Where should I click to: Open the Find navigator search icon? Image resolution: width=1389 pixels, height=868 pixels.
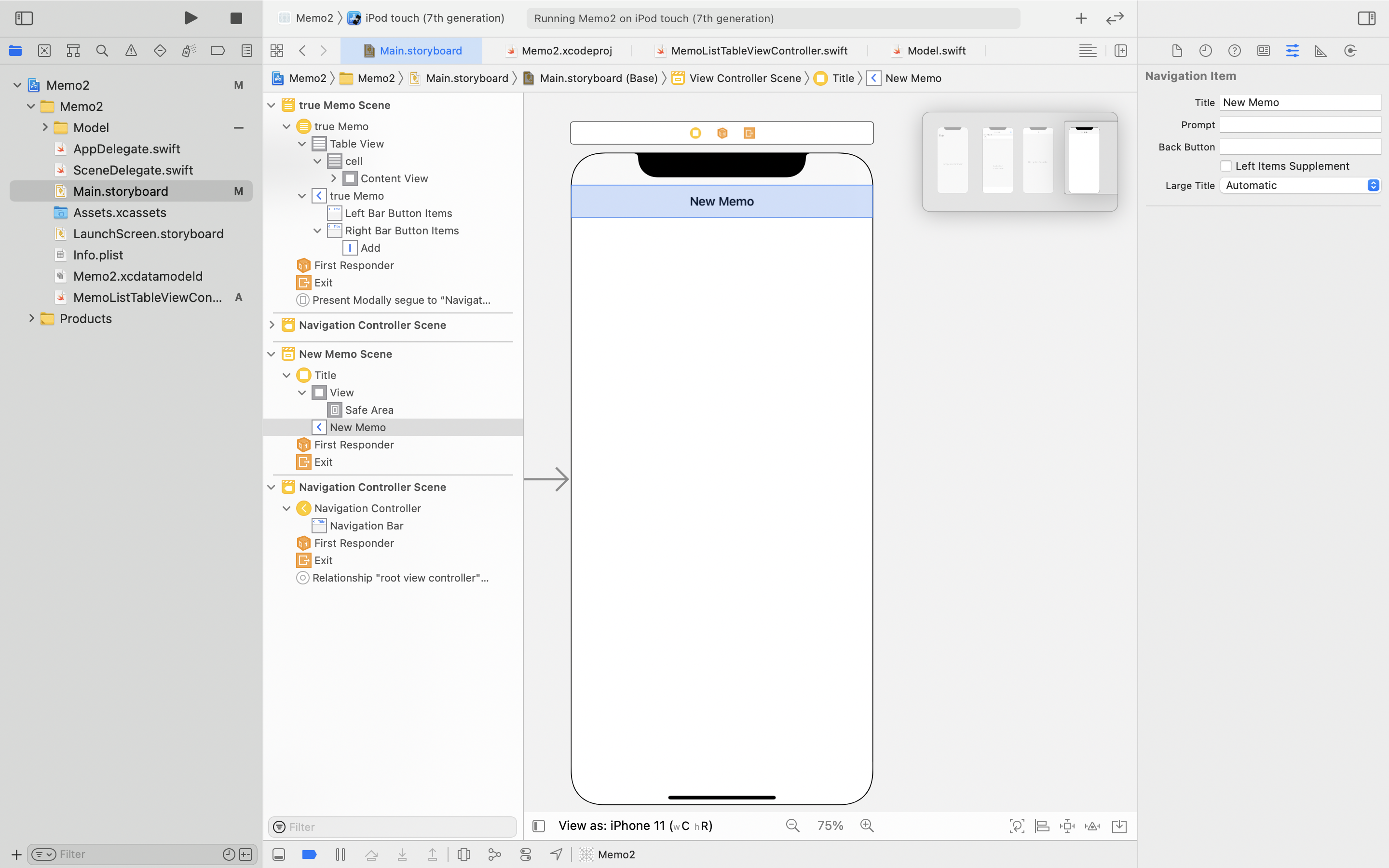(102, 51)
